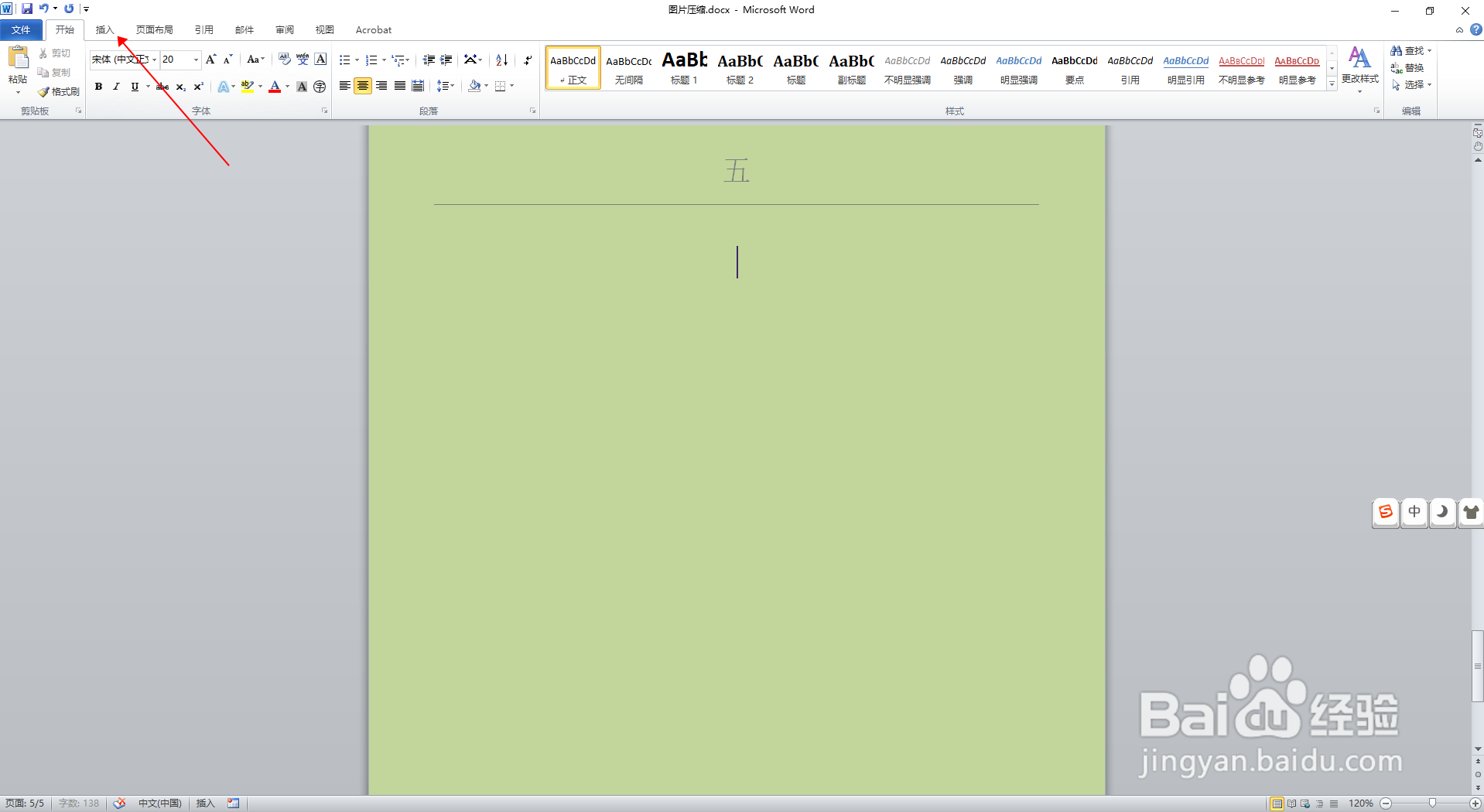Click 更改样式 (Change Styles) button
The image size is (1484, 812).
coord(1359,70)
